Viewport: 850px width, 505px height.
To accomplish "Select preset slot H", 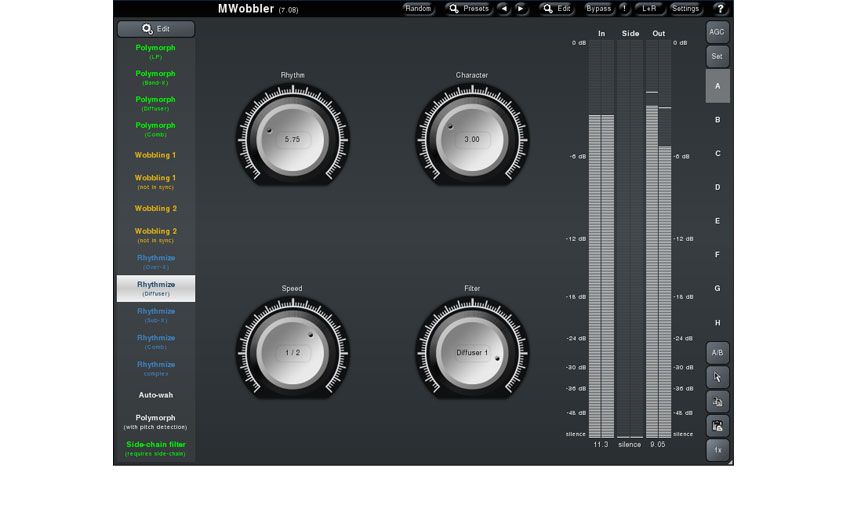I will (x=717, y=323).
